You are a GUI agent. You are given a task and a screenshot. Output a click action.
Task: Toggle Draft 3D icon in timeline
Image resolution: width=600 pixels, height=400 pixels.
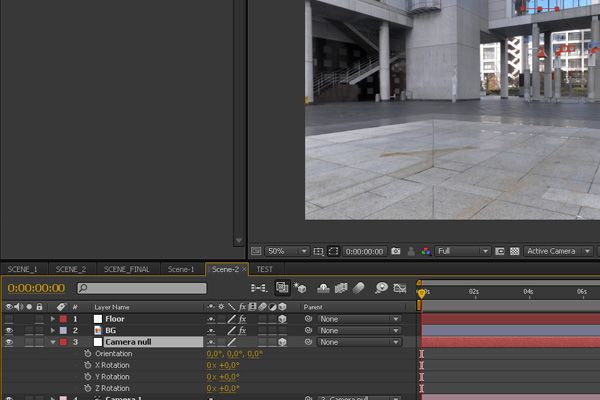tap(300, 287)
